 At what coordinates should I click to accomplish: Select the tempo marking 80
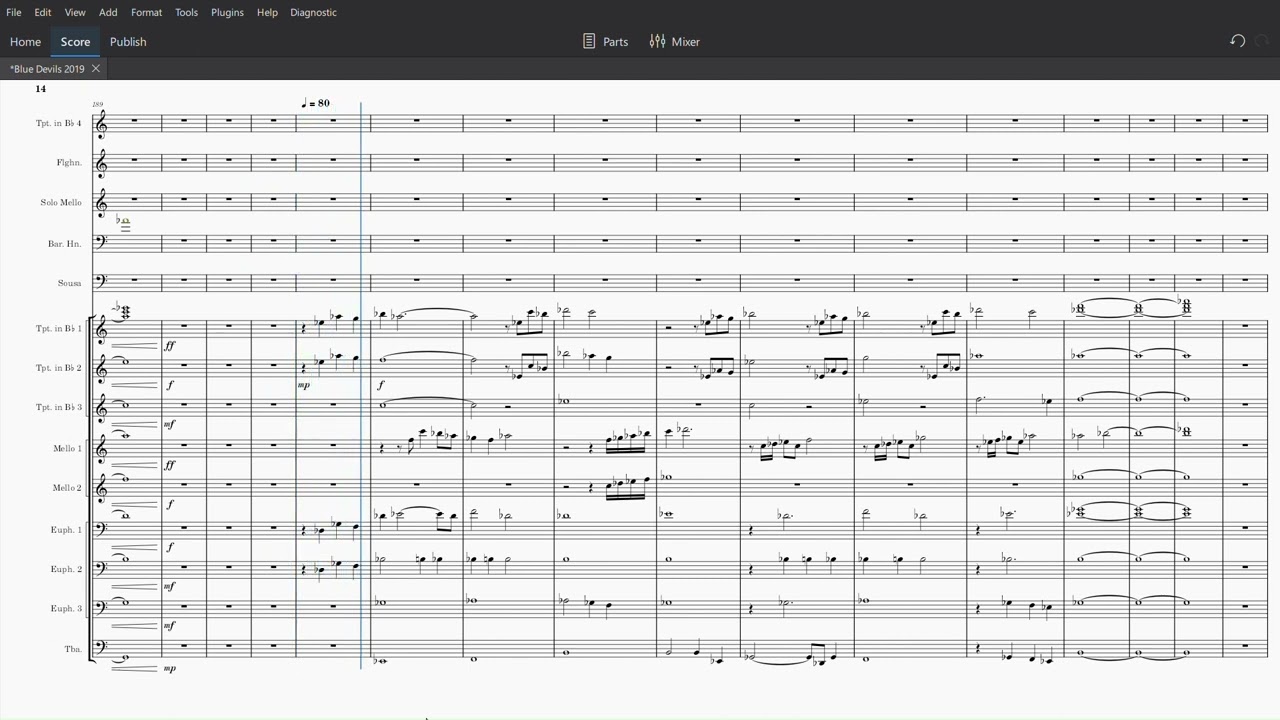point(315,103)
